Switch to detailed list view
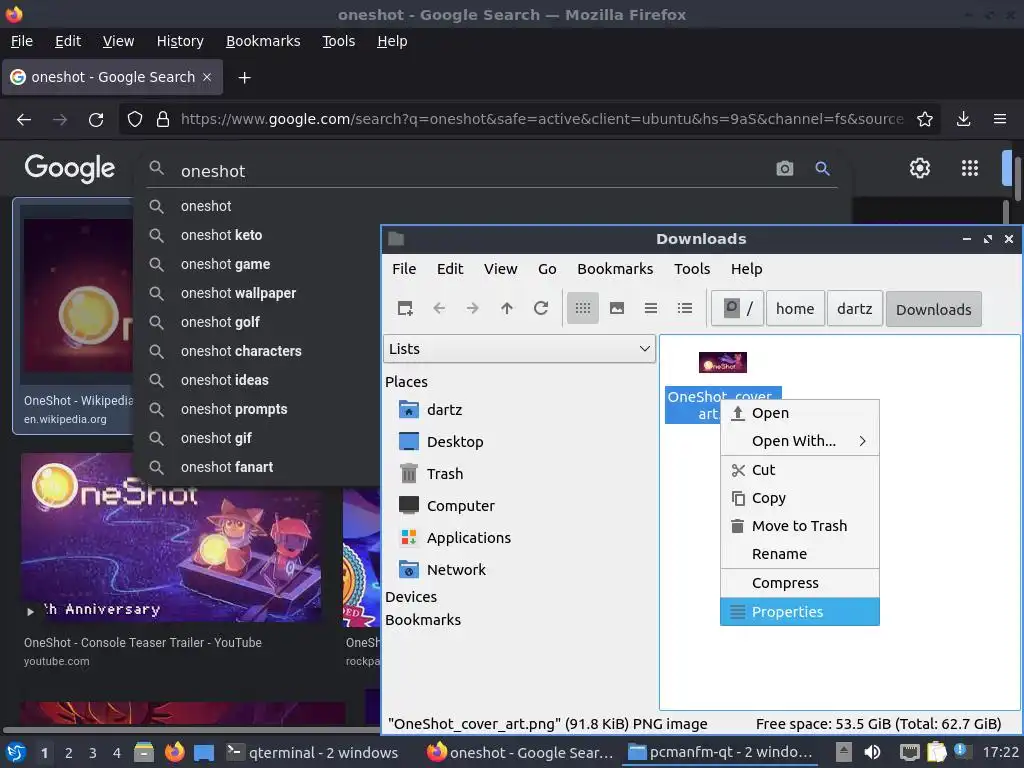Image resolution: width=1024 pixels, height=768 pixels. (x=684, y=308)
